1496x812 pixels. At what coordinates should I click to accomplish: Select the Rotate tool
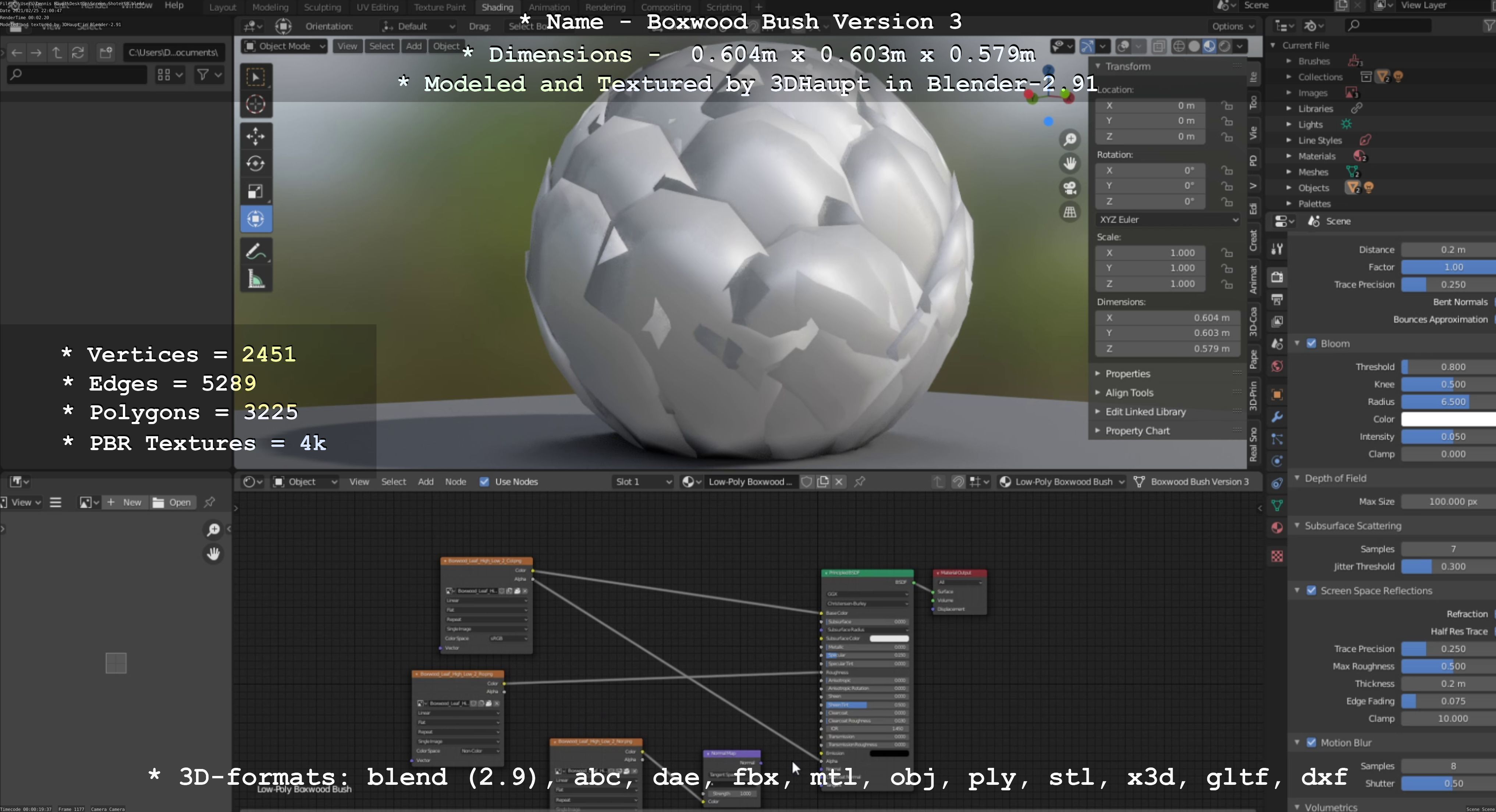pyautogui.click(x=256, y=164)
